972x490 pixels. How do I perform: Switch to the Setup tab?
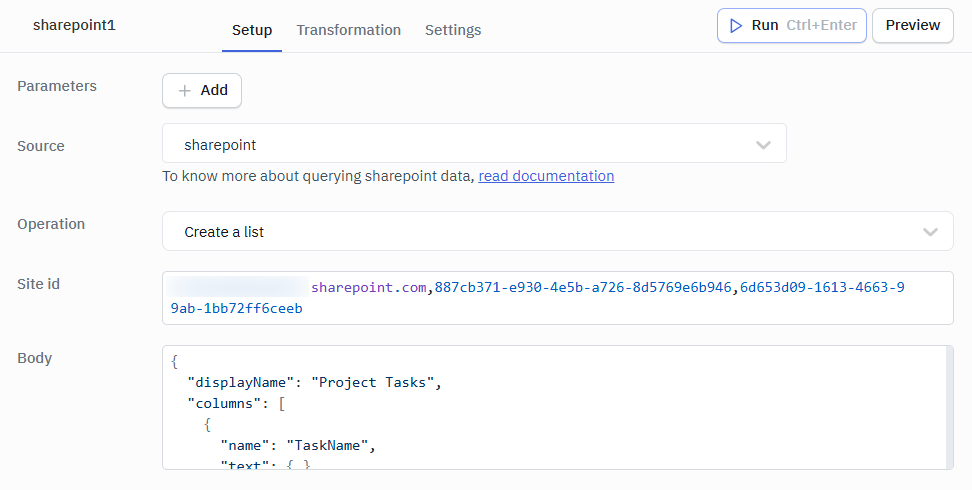tap(252, 30)
